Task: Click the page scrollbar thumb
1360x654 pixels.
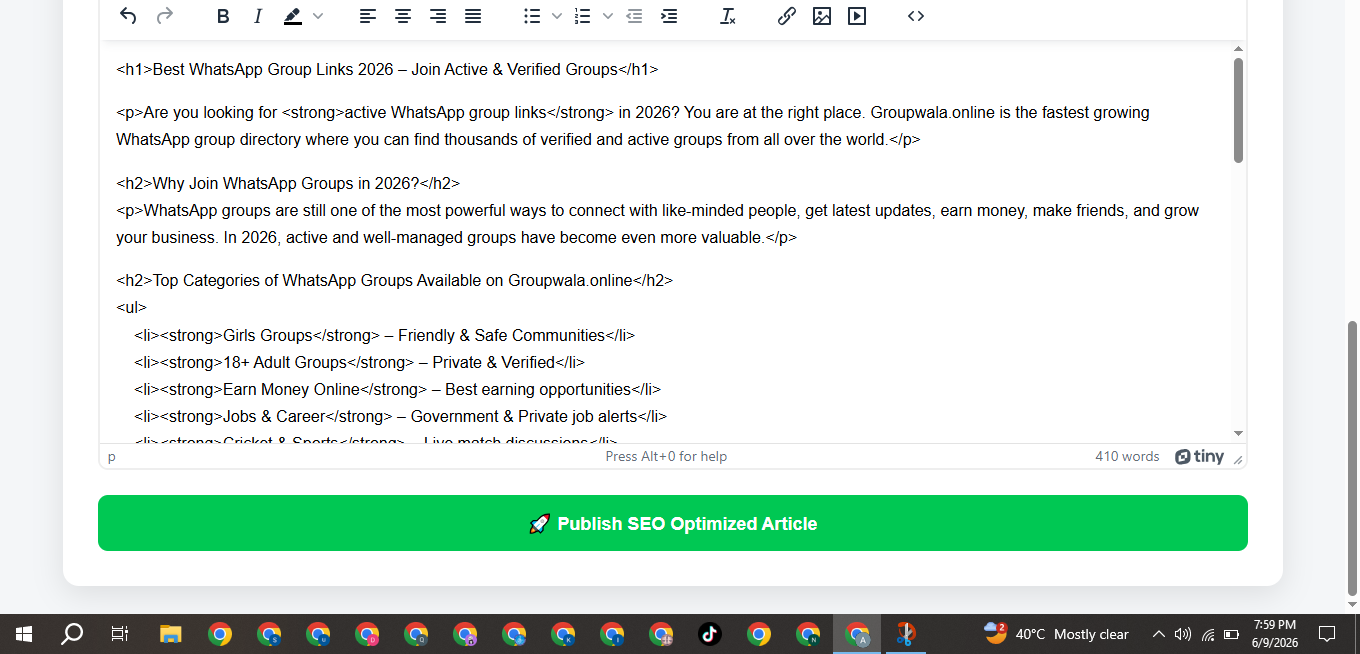Action: coord(1353,457)
